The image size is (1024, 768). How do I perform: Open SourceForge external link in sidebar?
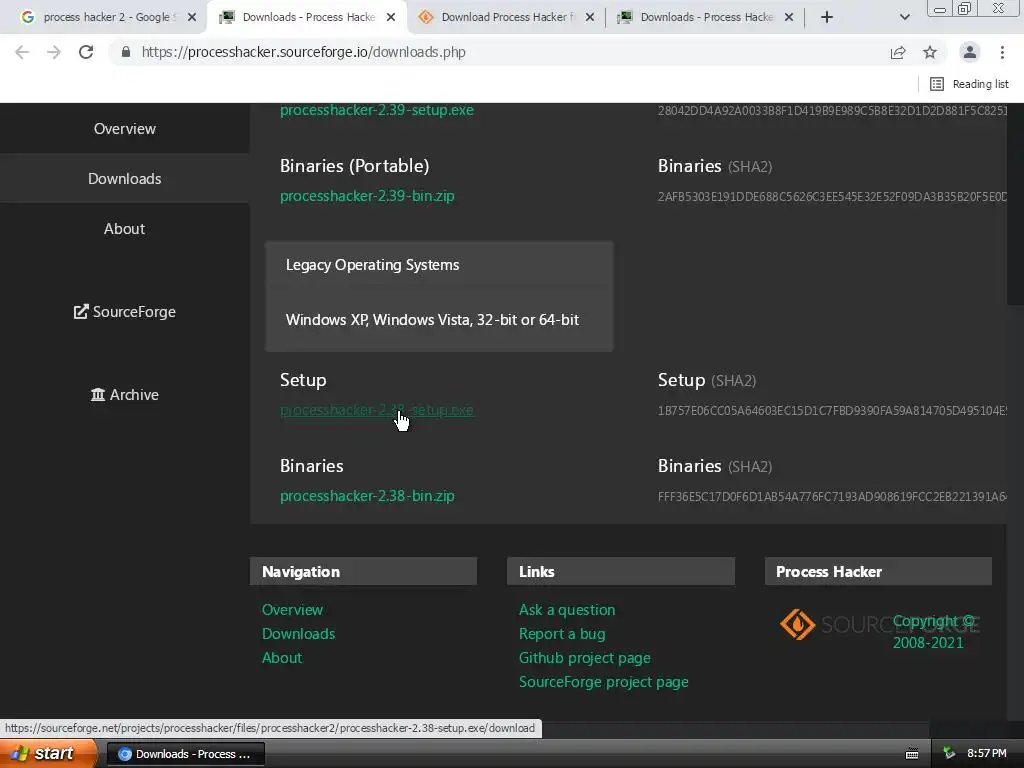(125, 312)
